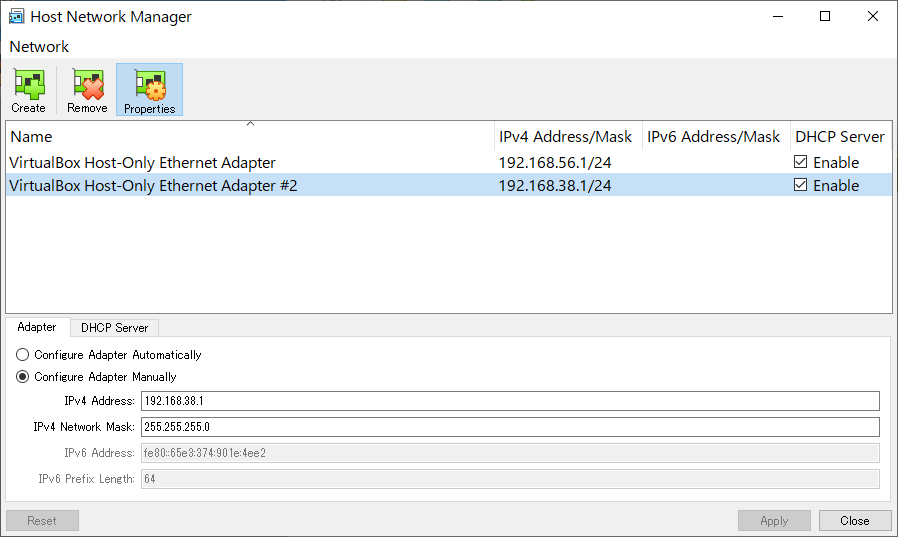The height and width of the screenshot is (537, 898).
Task: Open the Network menu
Action: point(39,46)
